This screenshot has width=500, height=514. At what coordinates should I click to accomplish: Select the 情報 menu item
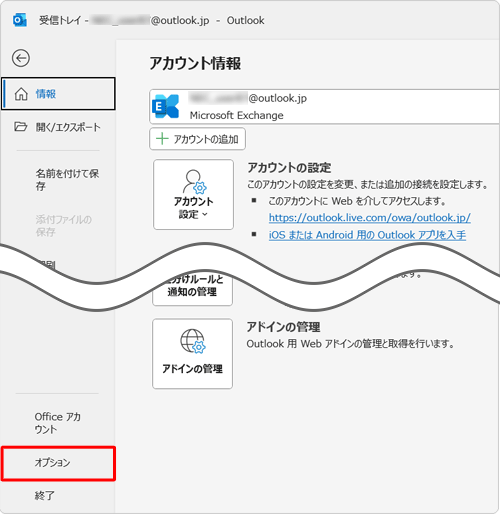pos(58,94)
